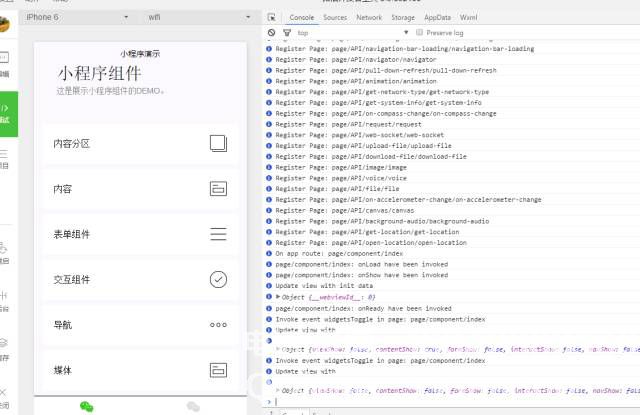Open the console filter funnel icon
The width and height of the screenshot is (640, 415).
(x=287, y=33)
